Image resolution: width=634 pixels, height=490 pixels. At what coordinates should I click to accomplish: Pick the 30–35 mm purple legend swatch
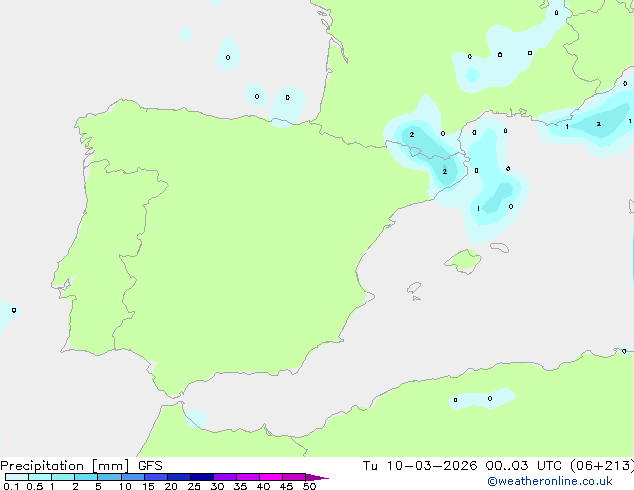(224, 477)
